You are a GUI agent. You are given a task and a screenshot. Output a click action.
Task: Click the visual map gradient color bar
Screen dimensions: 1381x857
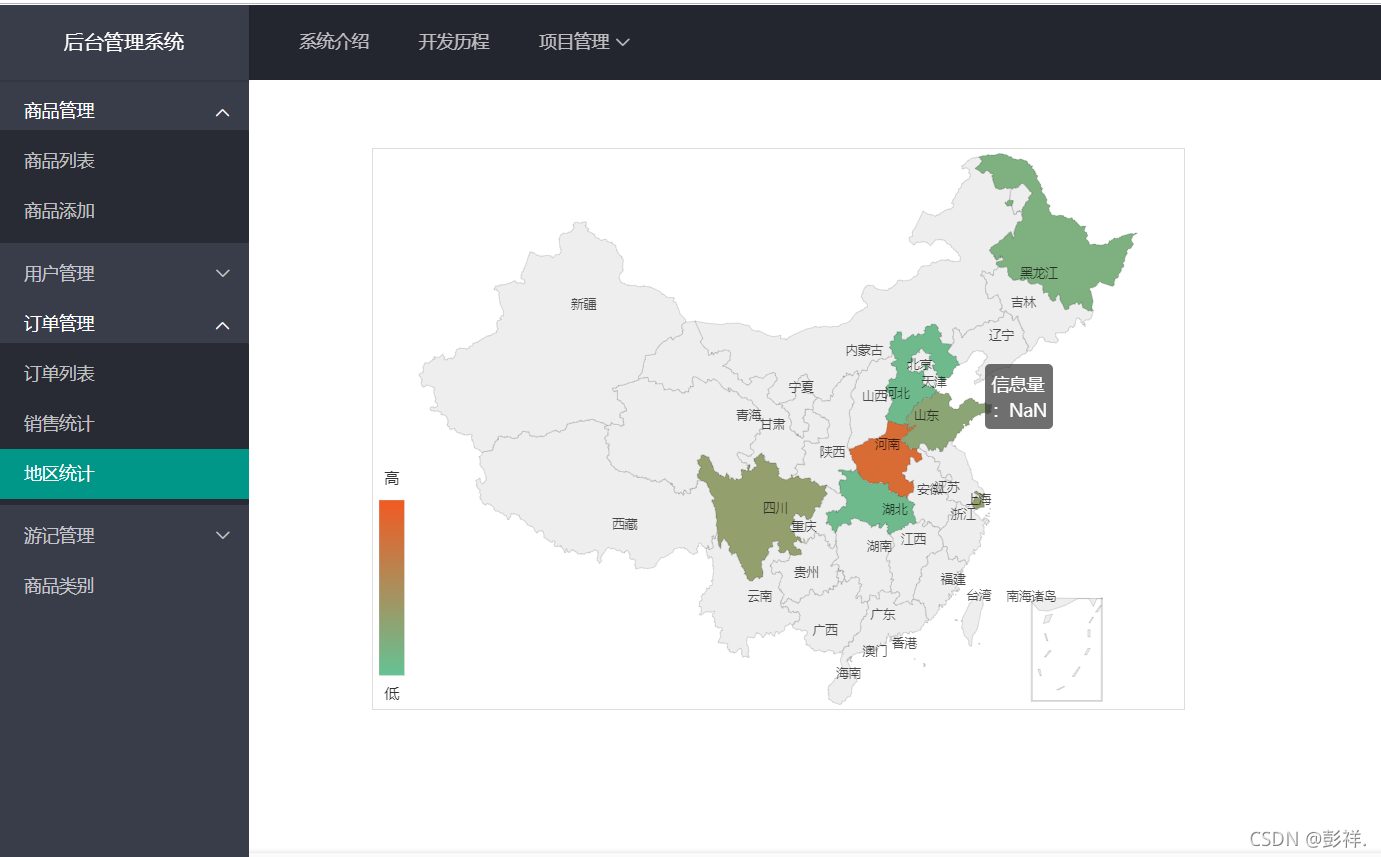click(x=392, y=587)
